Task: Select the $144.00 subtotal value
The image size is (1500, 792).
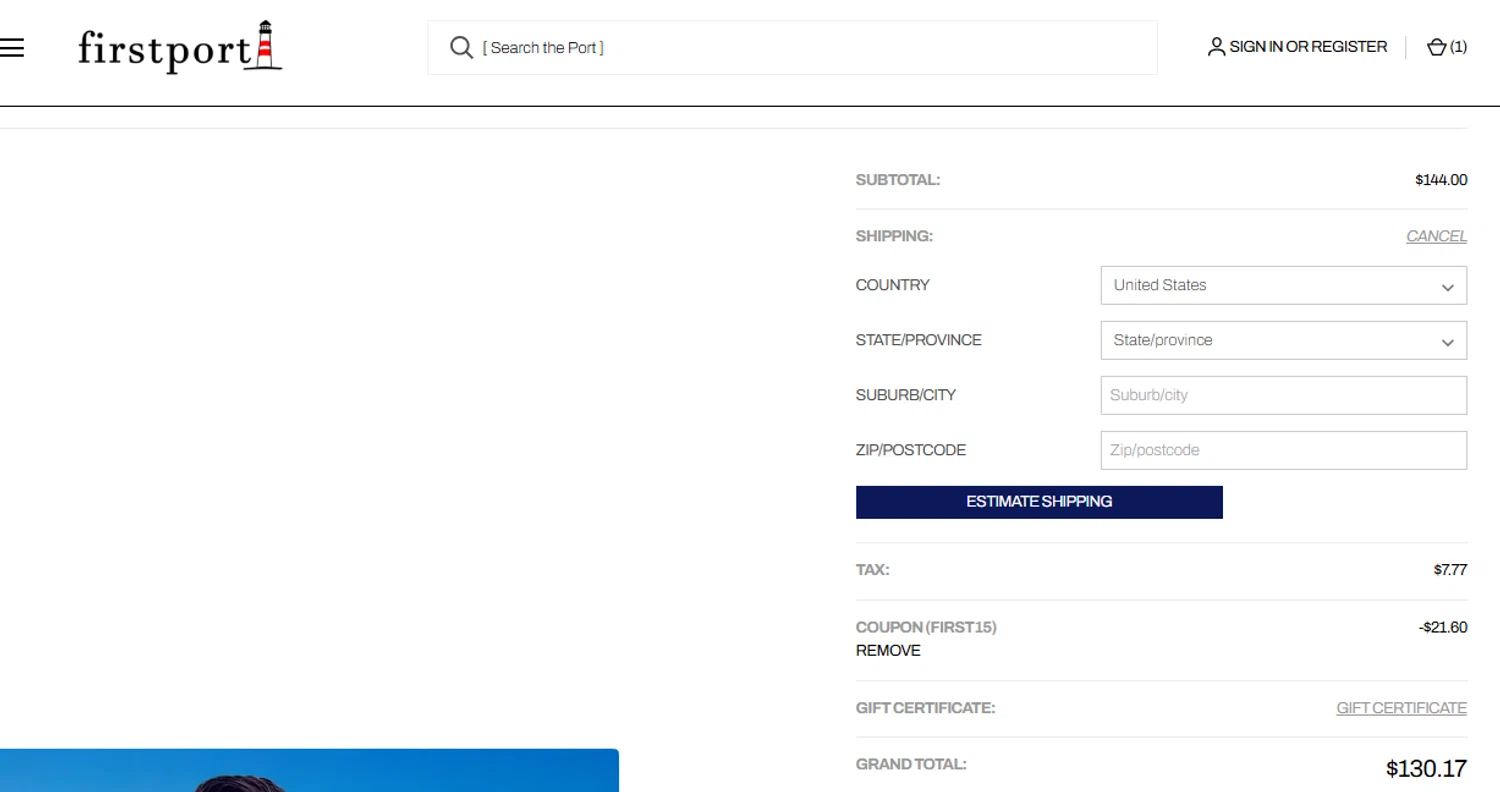Action: coord(1441,180)
